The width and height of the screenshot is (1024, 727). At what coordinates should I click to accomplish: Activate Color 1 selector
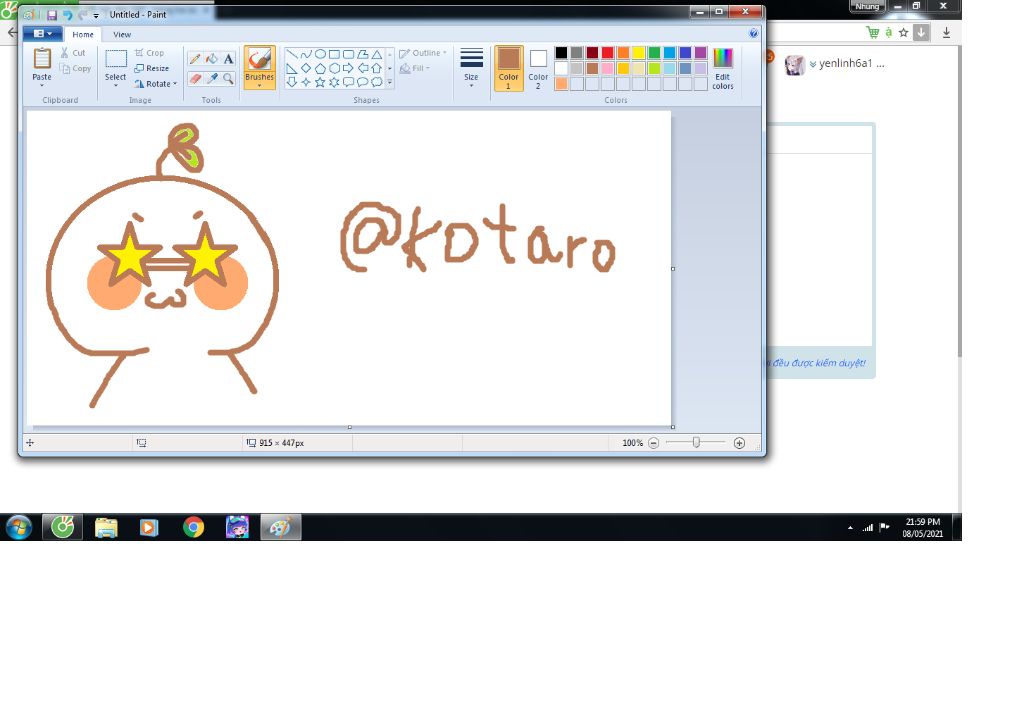(x=509, y=68)
